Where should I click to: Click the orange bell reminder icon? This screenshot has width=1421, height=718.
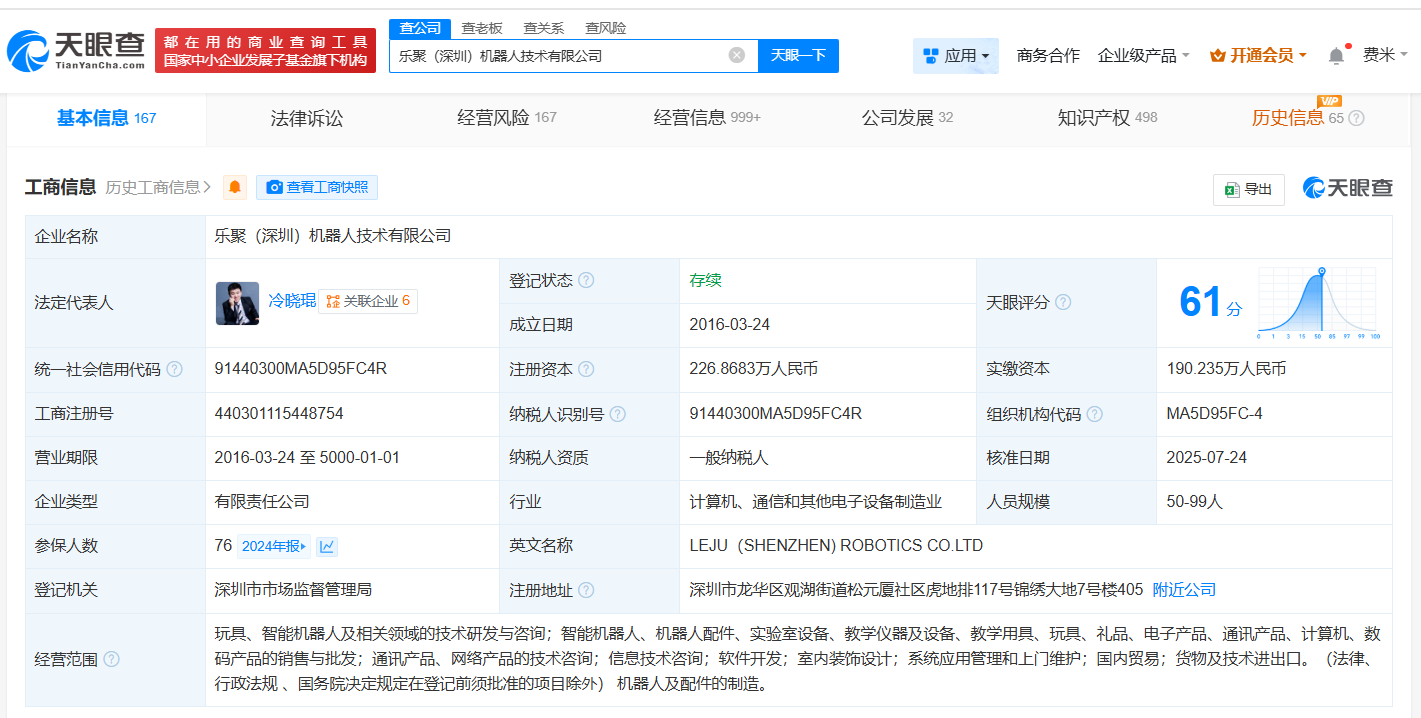click(x=235, y=187)
